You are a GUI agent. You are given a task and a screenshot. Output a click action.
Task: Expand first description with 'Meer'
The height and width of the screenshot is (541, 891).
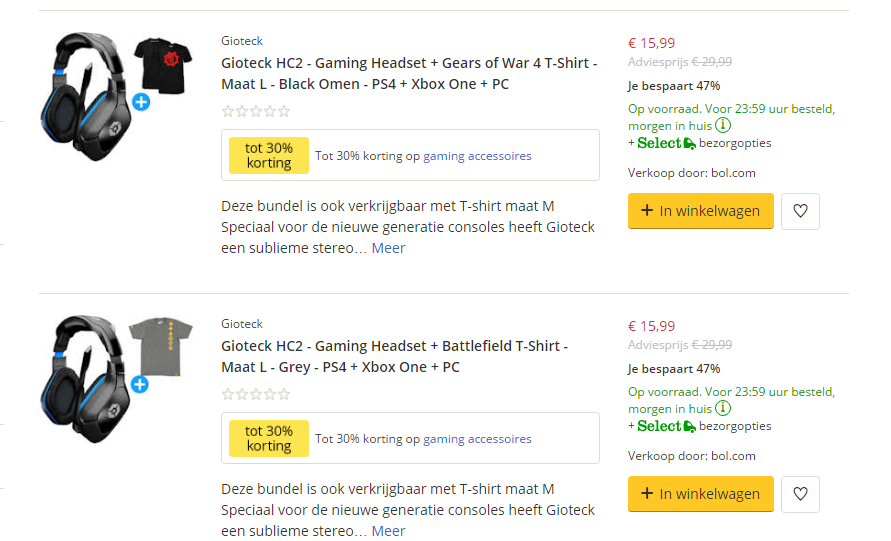point(388,248)
